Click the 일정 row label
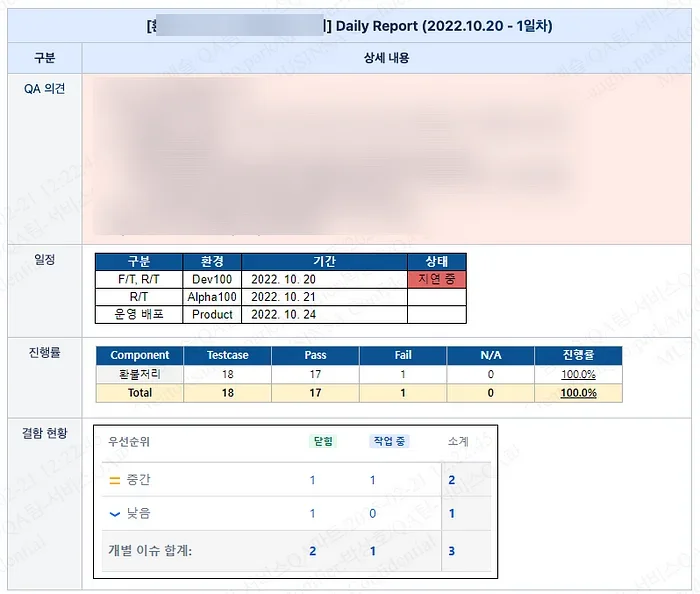Image resolution: width=700 pixels, height=594 pixels. coord(45,259)
